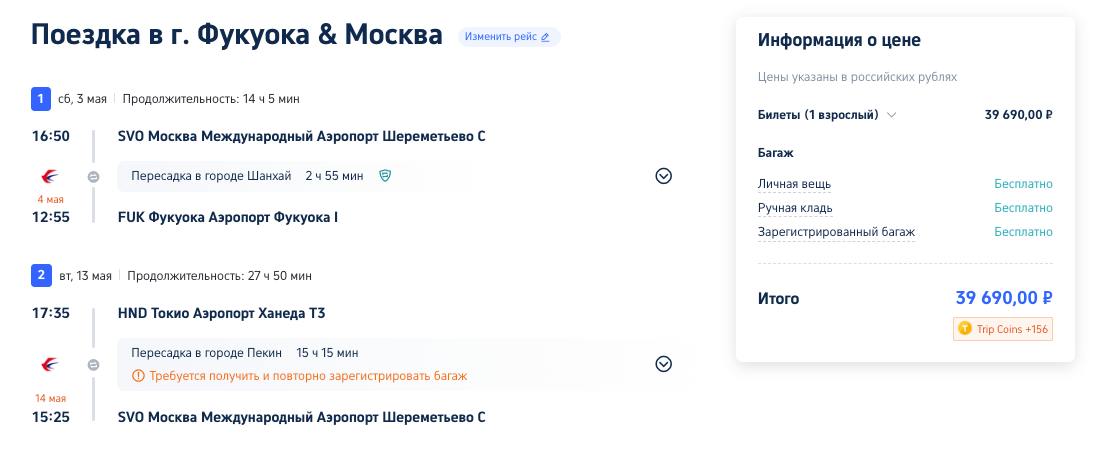
Task: Open the Билеты (1 взрослый) price breakdown
Action: [827, 115]
